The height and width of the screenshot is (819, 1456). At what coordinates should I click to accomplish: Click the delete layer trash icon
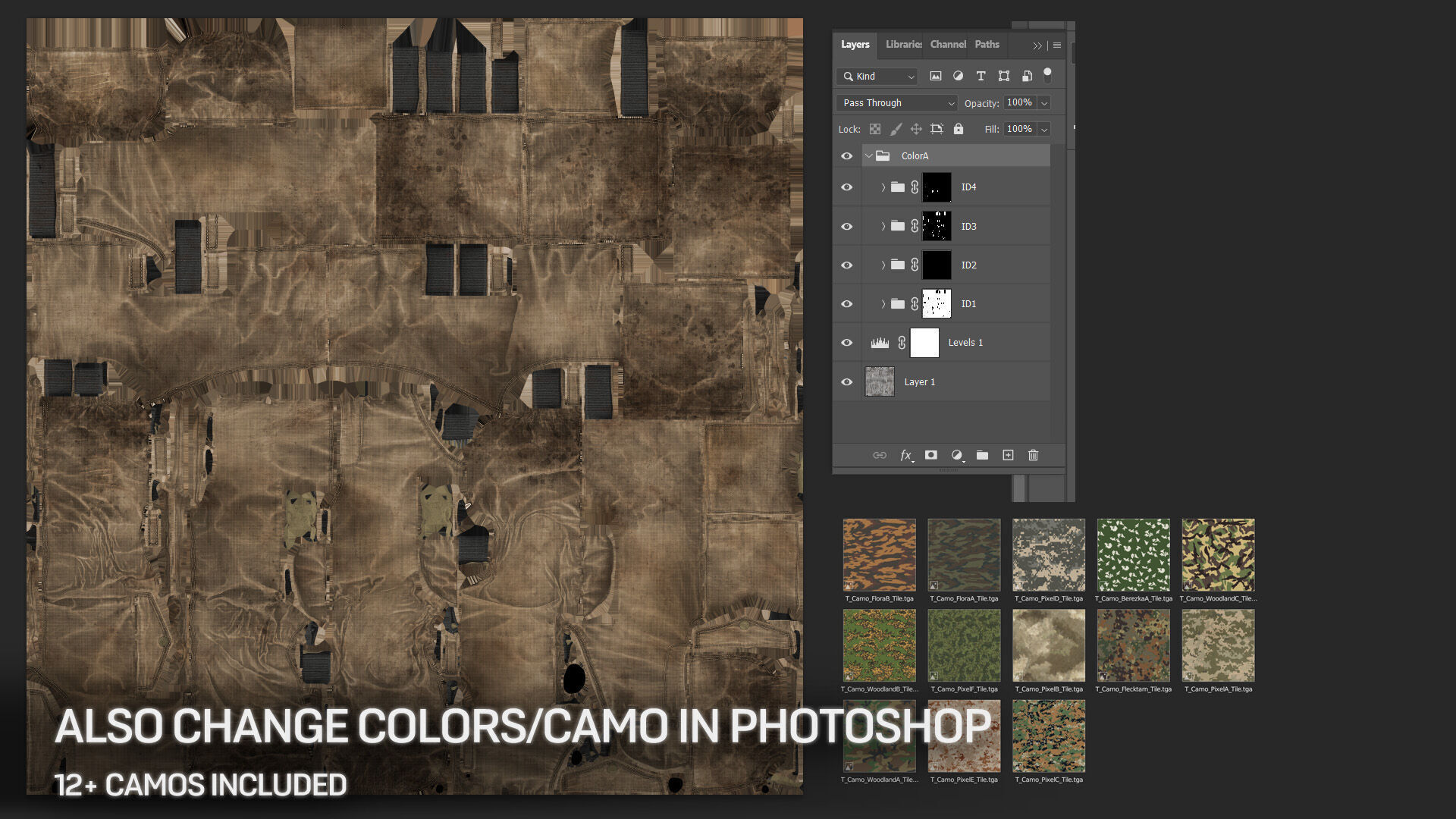(1033, 455)
